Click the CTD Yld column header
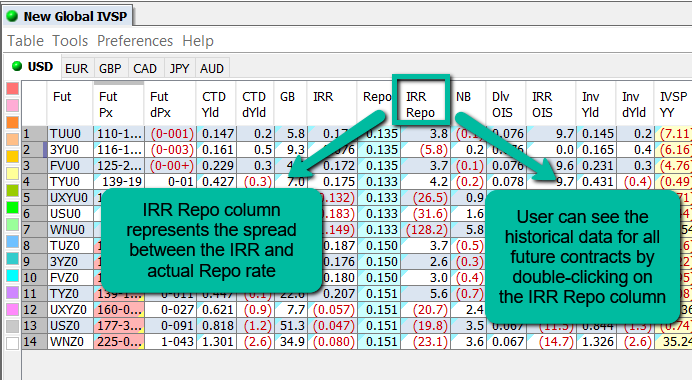The image size is (692, 380). point(216,104)
